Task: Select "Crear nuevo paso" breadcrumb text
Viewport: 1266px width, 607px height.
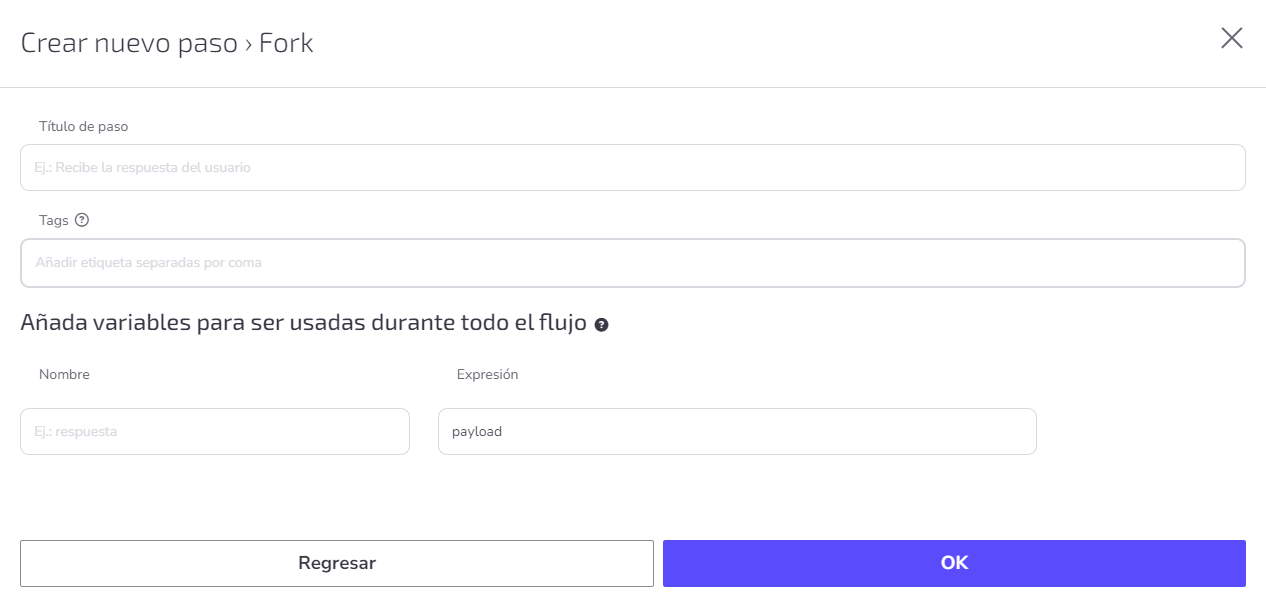Action: [129, 44]
